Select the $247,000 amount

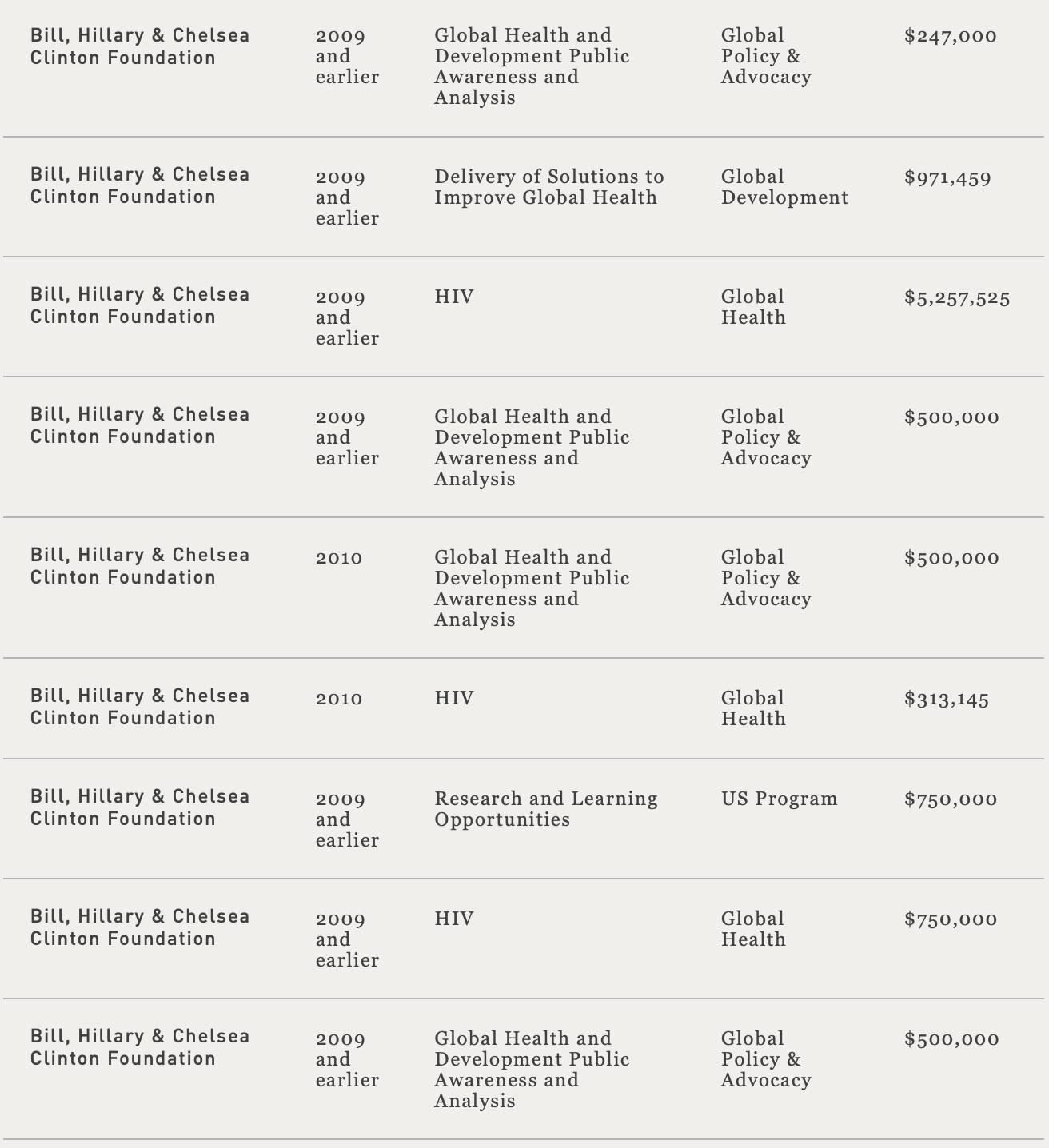[951, 36]
